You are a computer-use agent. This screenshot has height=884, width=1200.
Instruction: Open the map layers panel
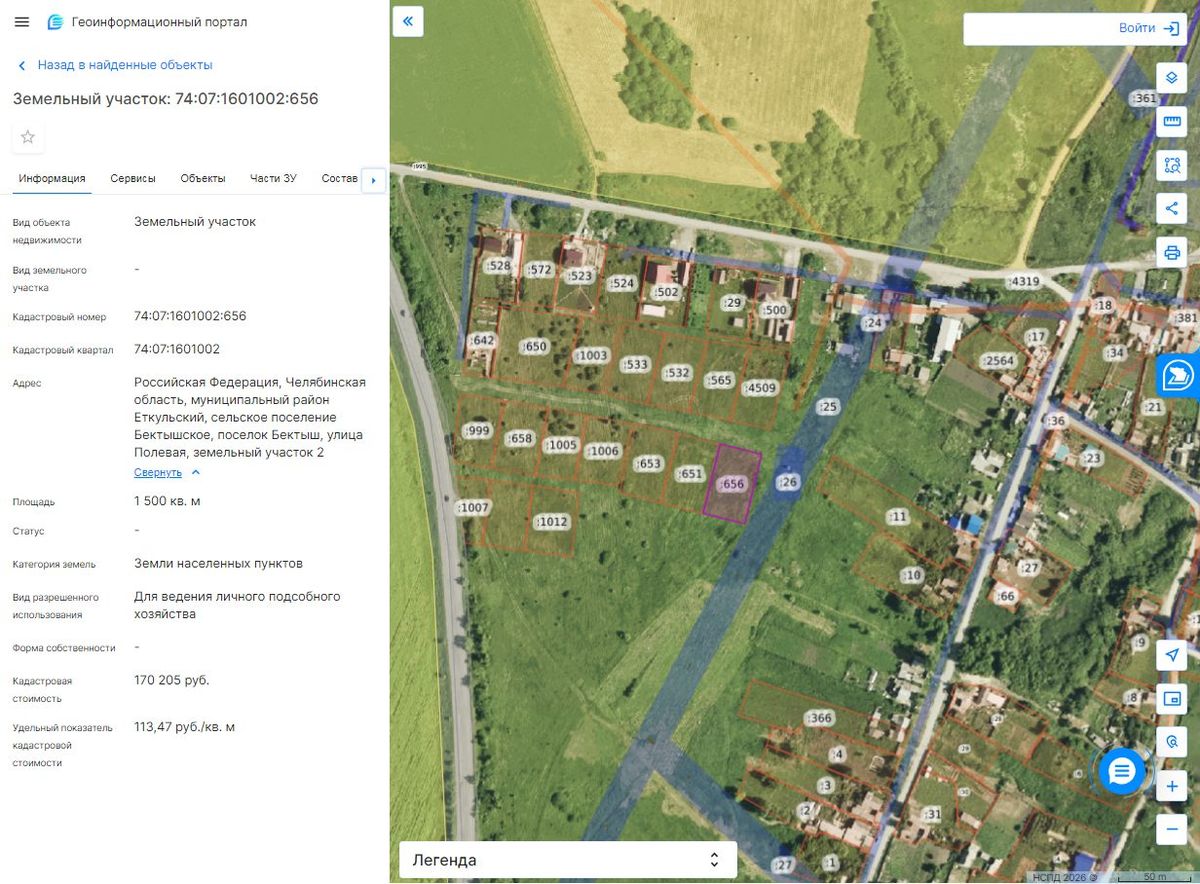click(1172, 77)
